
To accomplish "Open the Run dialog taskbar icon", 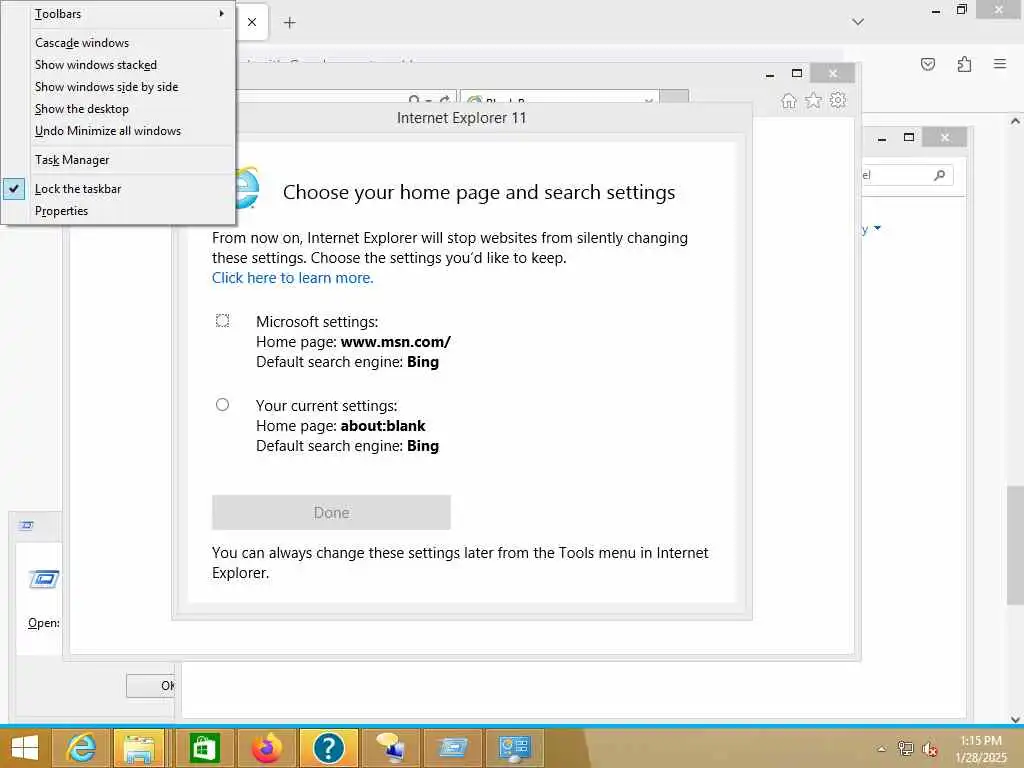I will click(453, 748).
